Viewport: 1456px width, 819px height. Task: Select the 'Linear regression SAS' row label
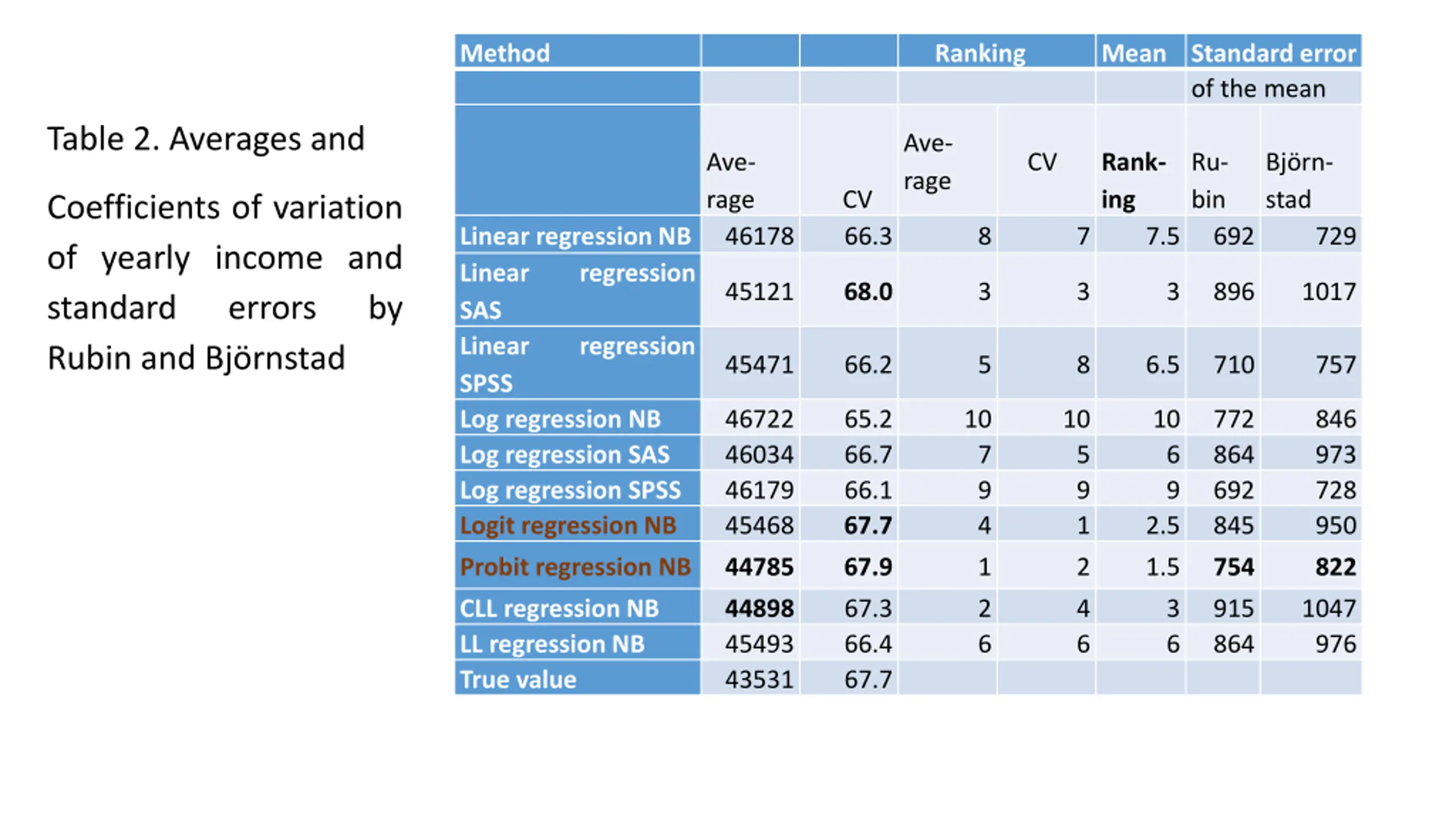click(x=577, y=291)
